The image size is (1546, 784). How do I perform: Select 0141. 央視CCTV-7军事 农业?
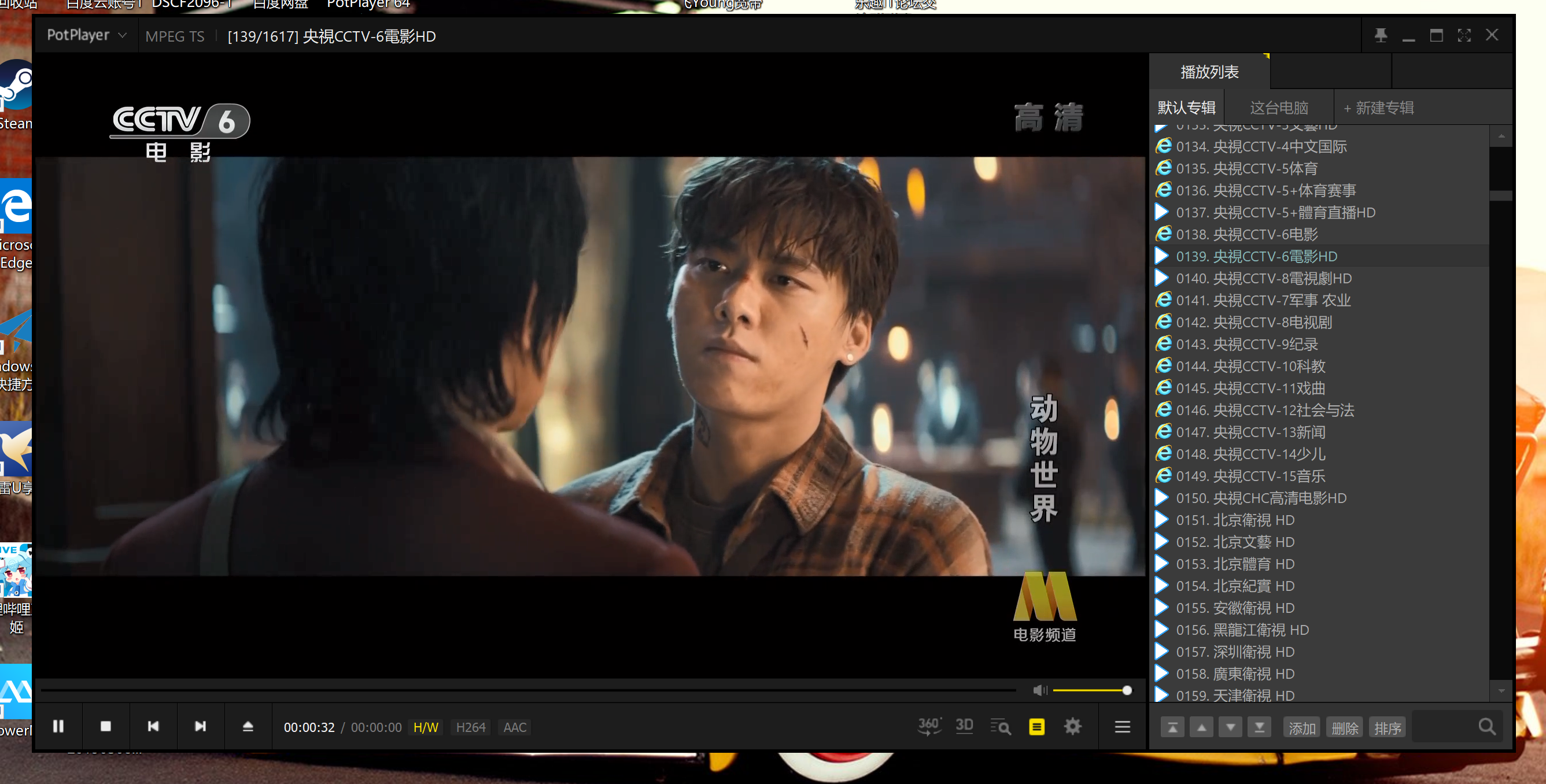(x=1320, y=300)
